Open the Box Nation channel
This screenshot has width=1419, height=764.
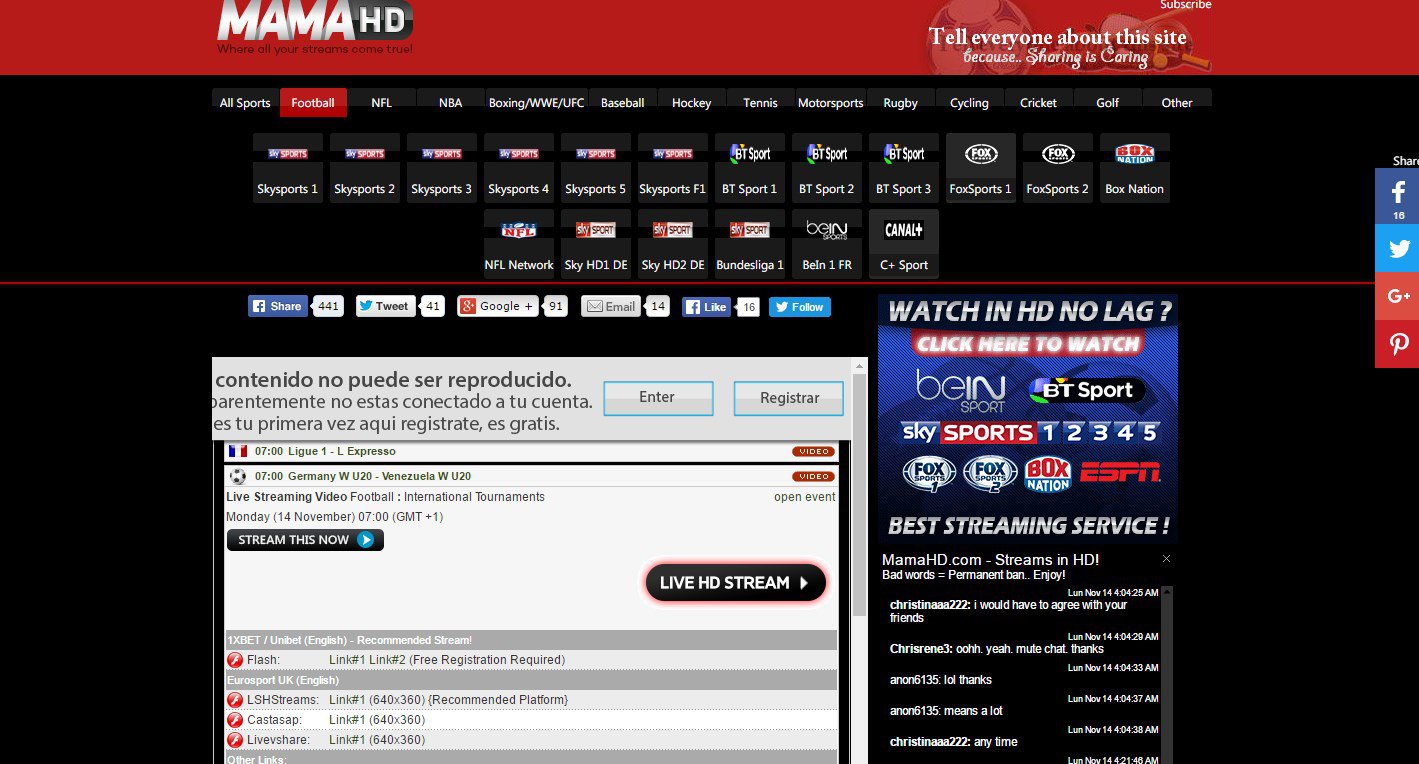(x=1134, y=168)
